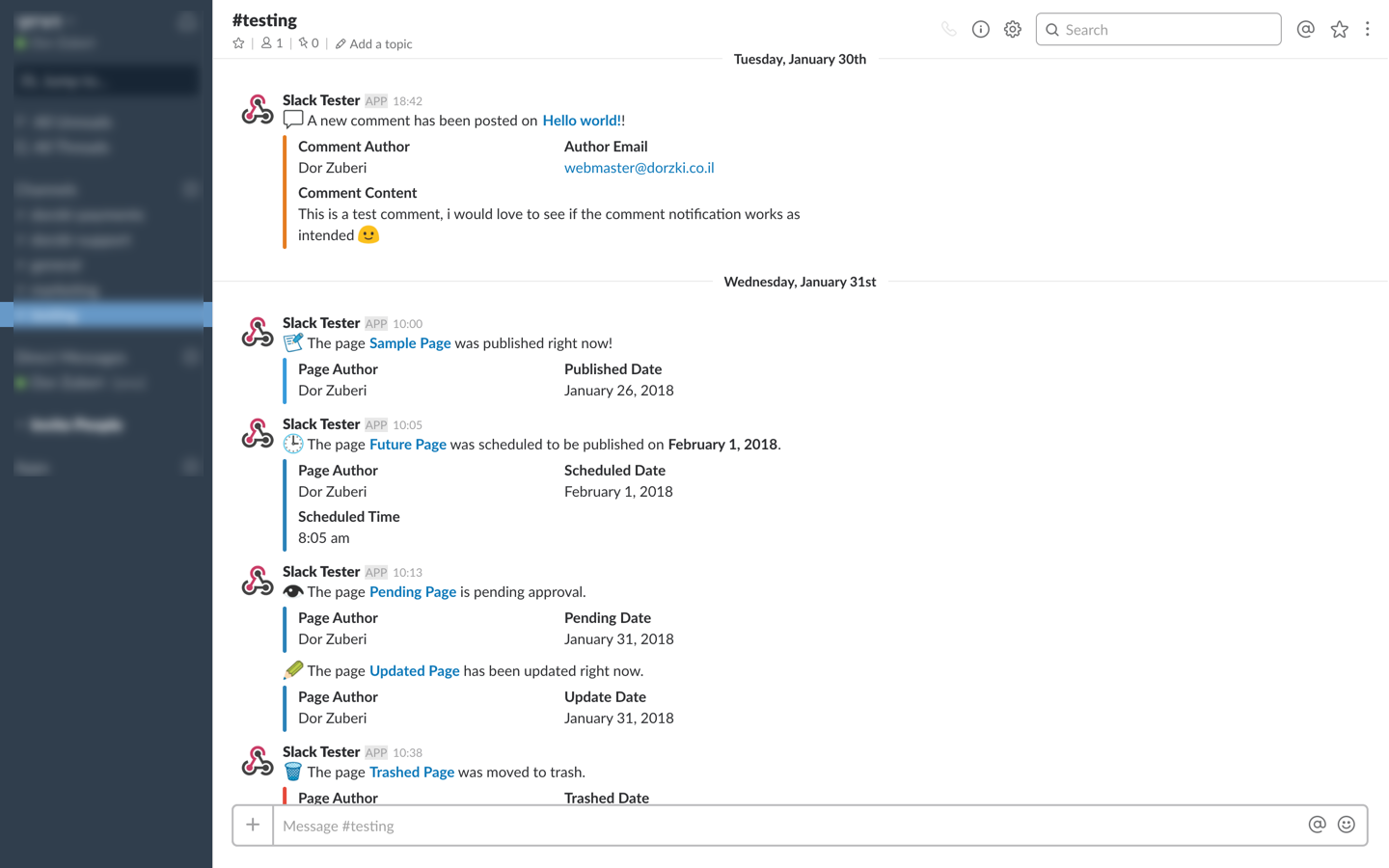1389x868 pixels.
Task: Show pinned items for #testing
Action: (x=309, y=43)
